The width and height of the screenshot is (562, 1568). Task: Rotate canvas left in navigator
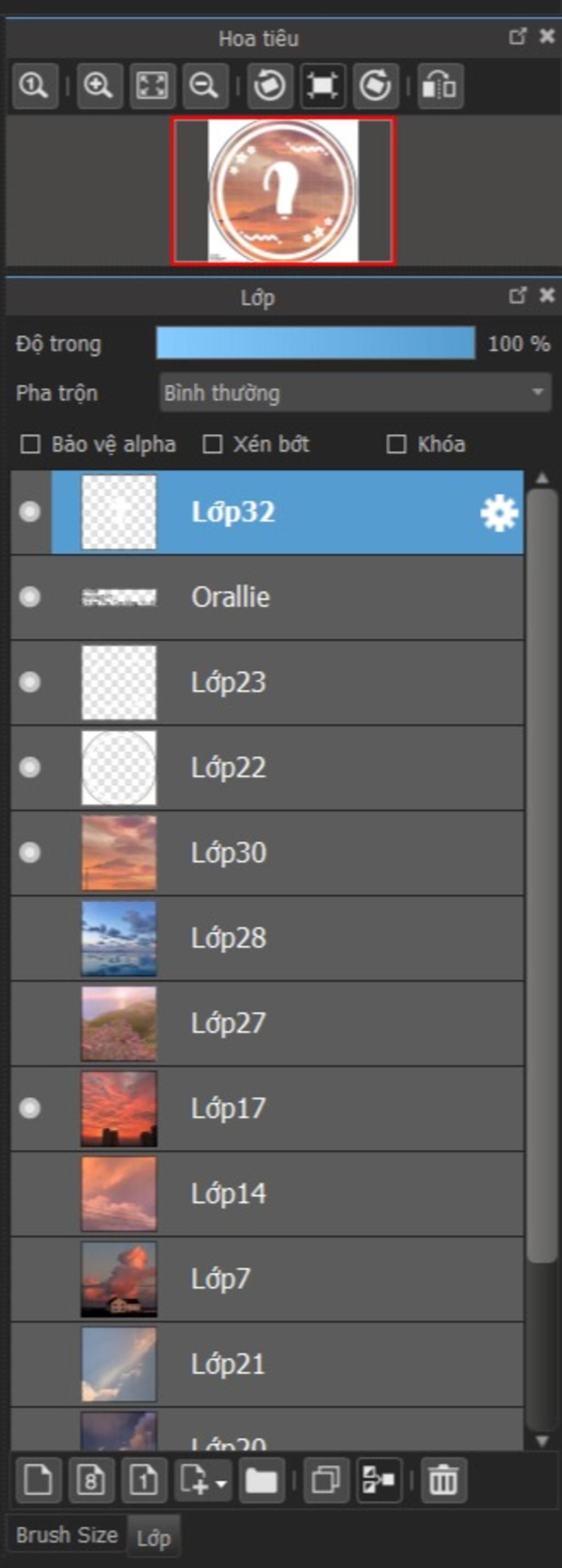(x=269, y=85)
